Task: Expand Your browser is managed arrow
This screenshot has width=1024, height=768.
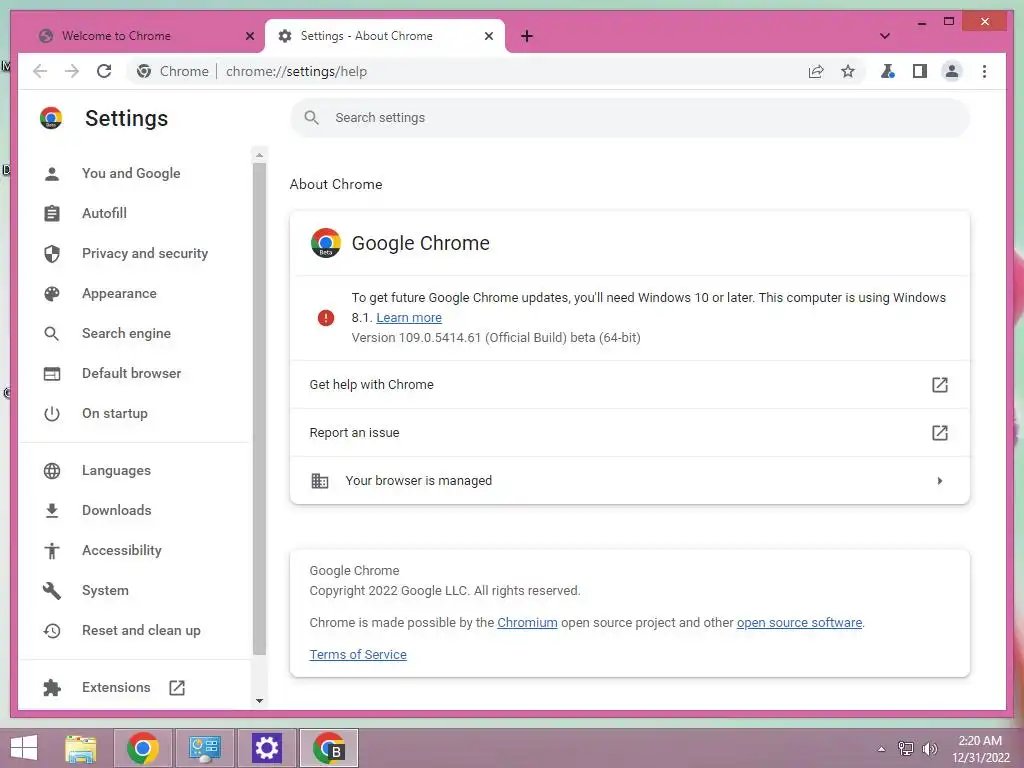Action: click(939, 481)
